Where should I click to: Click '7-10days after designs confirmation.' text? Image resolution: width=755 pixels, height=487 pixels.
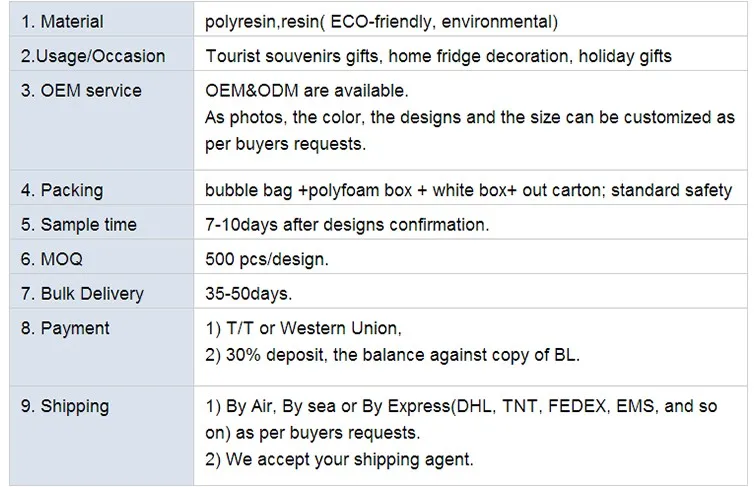pos(347,225)
